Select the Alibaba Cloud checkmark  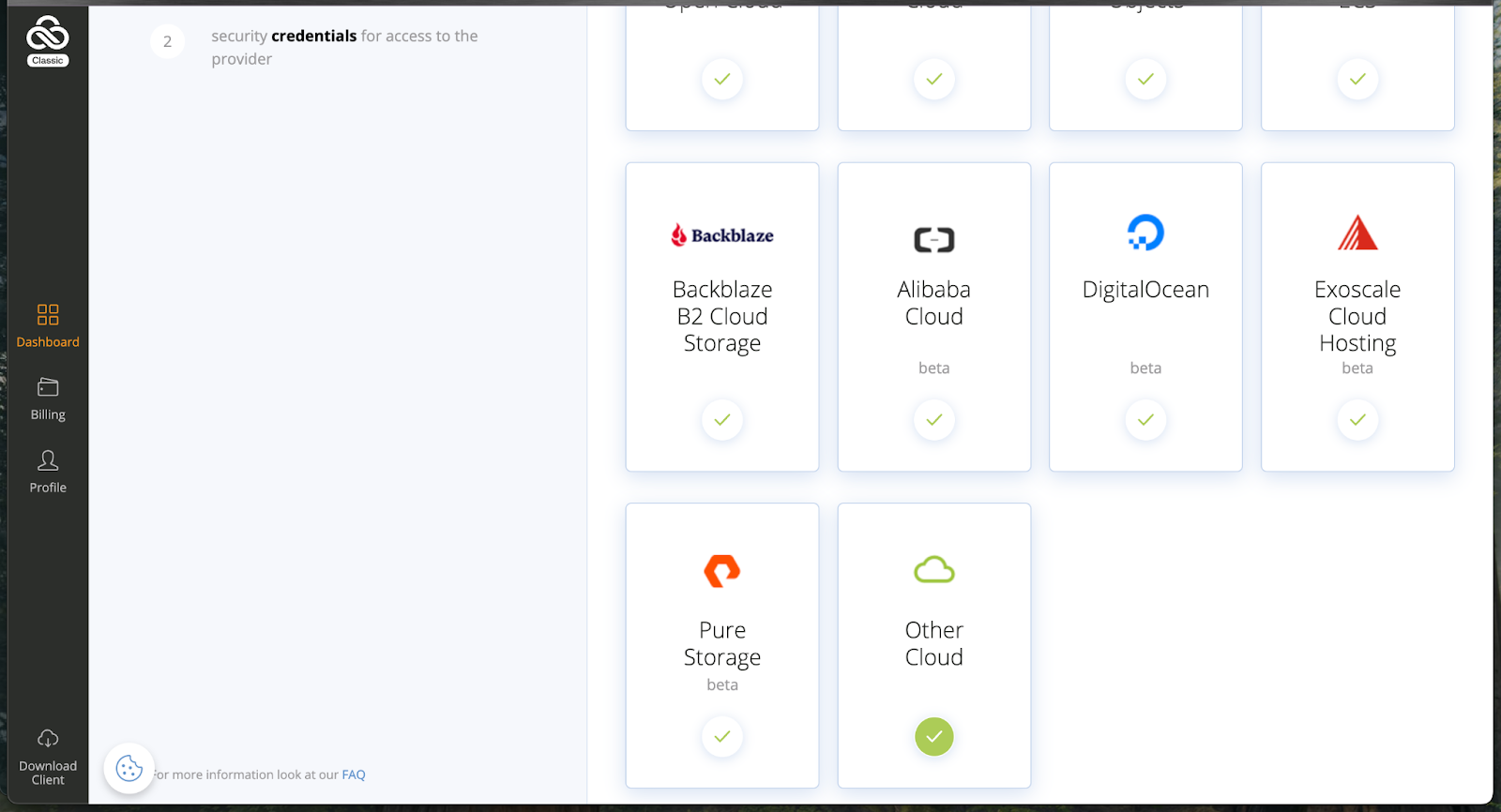pyautogui.click(x=934, y=420)
